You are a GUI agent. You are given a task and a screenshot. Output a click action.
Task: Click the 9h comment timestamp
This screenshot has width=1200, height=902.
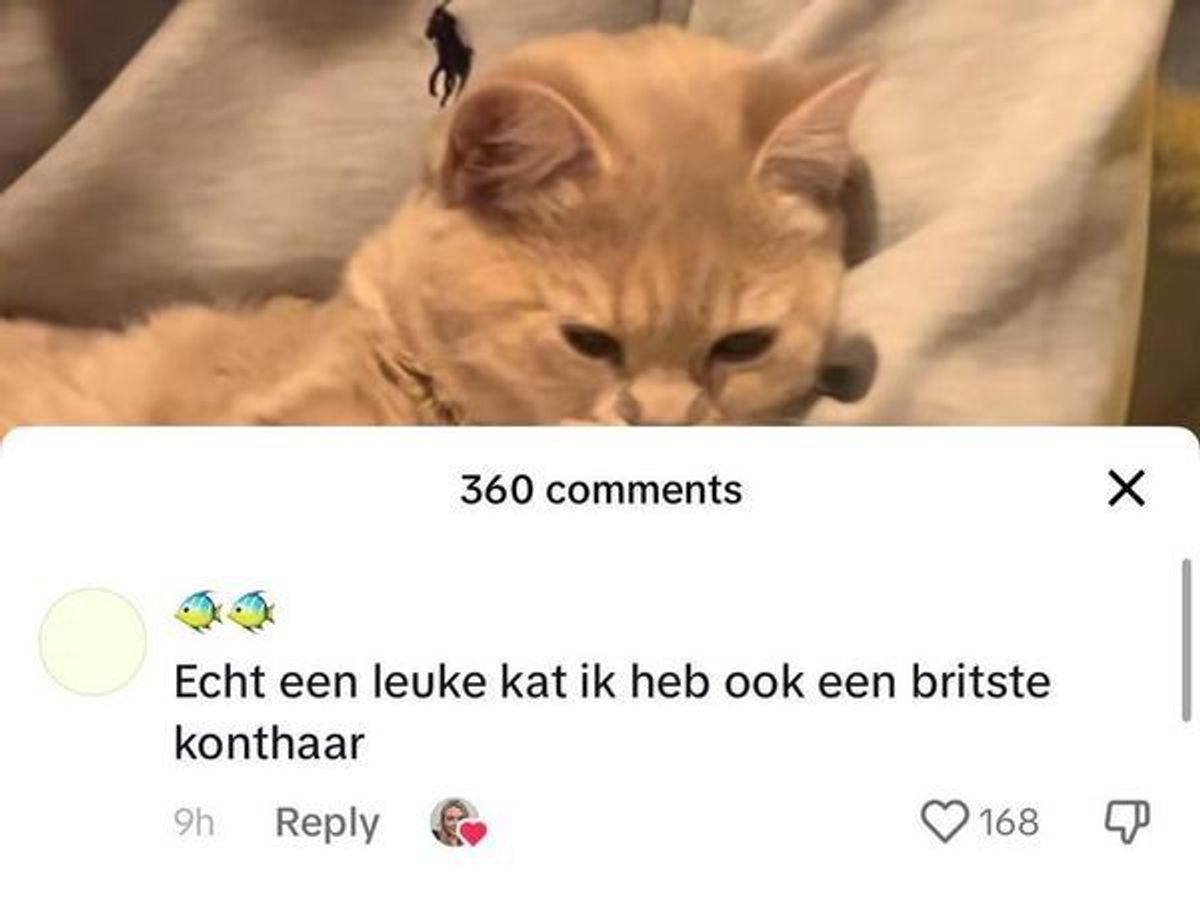[192, 823]
